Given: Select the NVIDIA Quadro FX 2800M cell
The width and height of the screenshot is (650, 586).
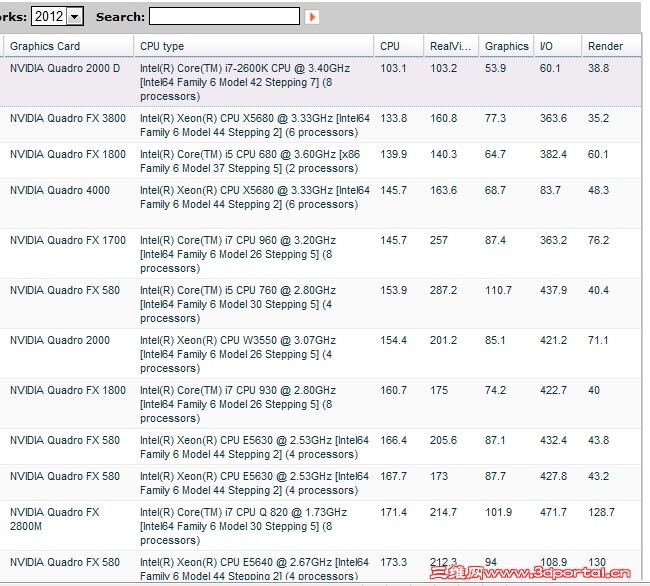Looking at the screenshot, I should click(x=55, y=519).
